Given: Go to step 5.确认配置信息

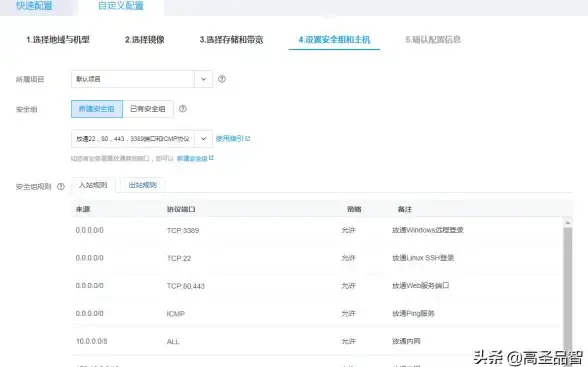Looking at the screenshot, I should coord(433,39).
